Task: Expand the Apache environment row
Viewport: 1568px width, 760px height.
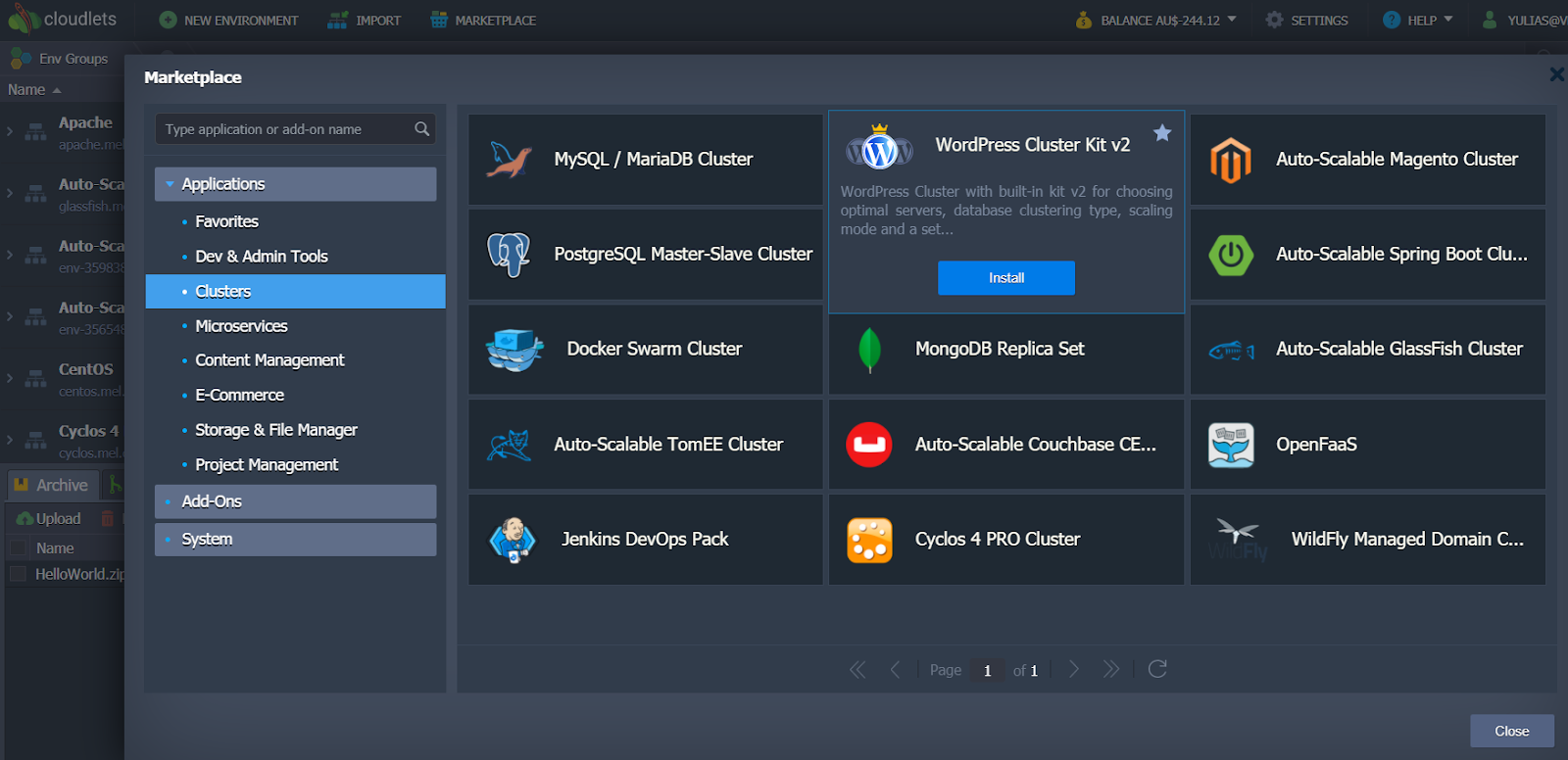Action: point(10,130)
